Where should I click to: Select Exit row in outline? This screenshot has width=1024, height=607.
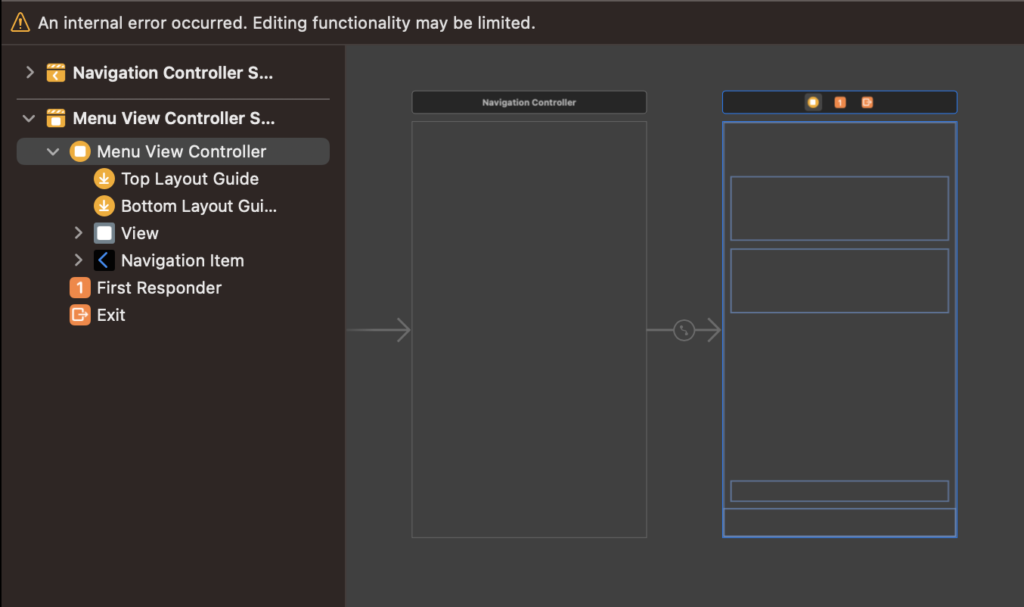pyautogui.click(x=110, y=315)
